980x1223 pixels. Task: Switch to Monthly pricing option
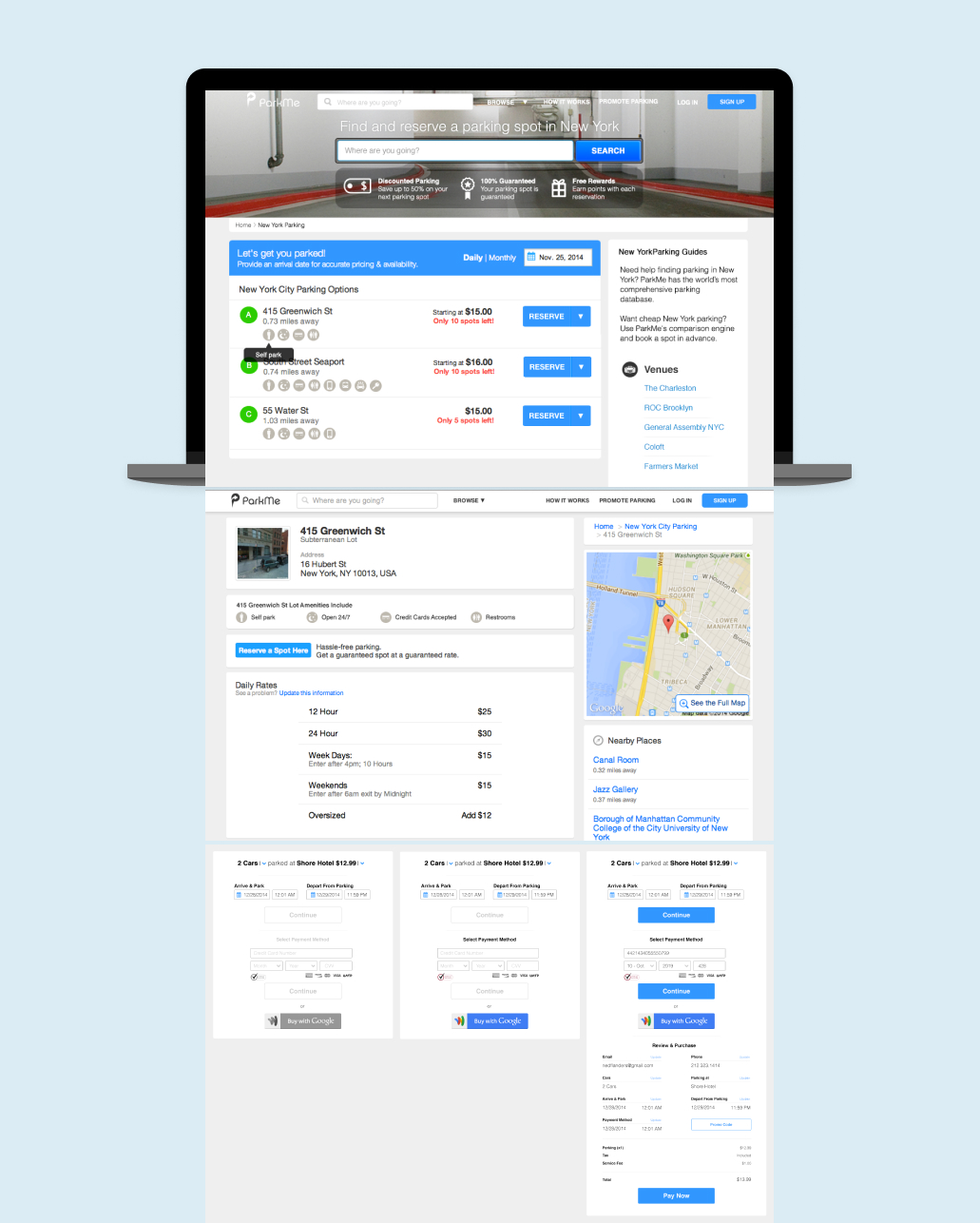coord(503,258)
